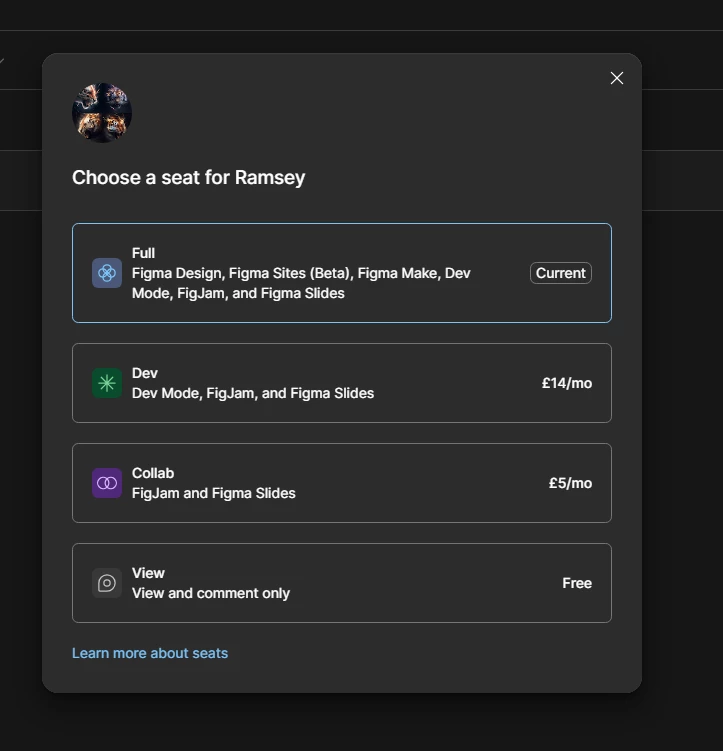Select the 'Full' seat title
The image size is (723, 751).
point(143,253)
